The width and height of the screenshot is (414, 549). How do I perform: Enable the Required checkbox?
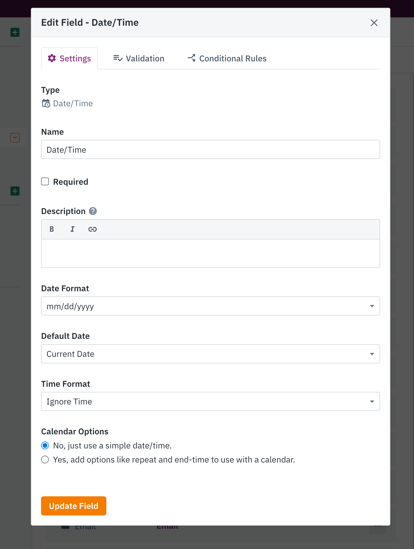[45, 181]
